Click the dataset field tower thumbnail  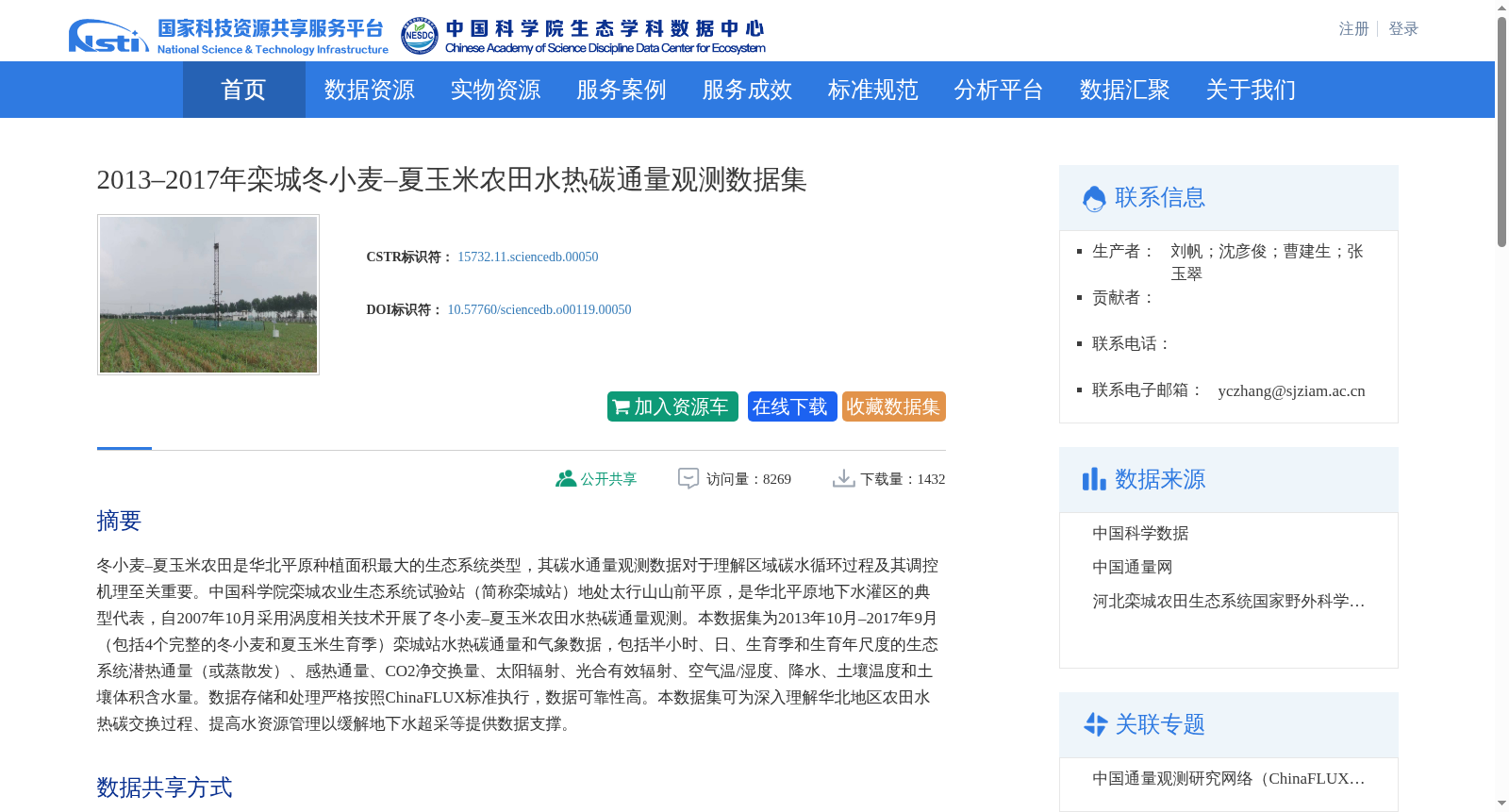coord(208,294)
